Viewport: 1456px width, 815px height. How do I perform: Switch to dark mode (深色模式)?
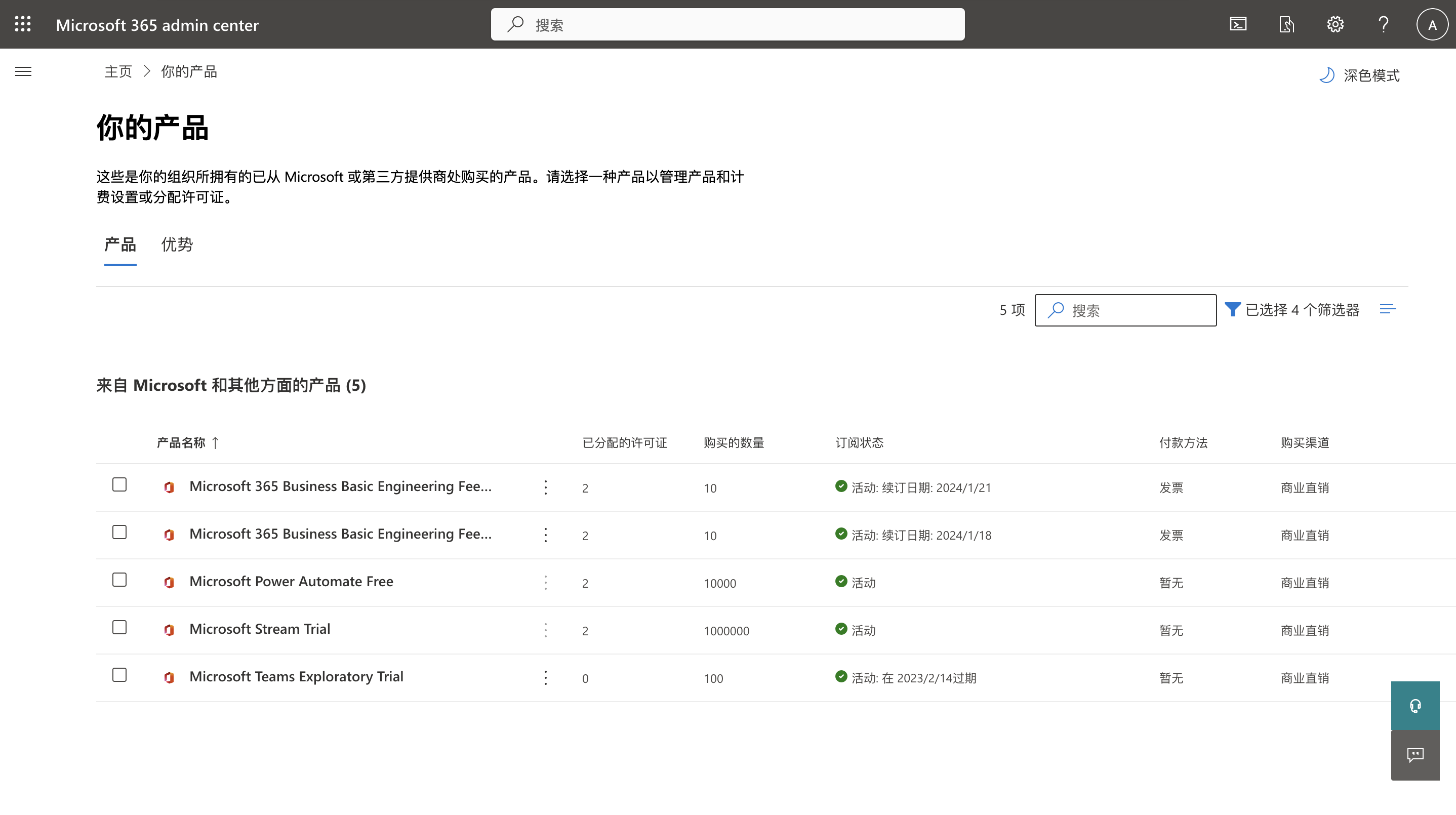1359,75
